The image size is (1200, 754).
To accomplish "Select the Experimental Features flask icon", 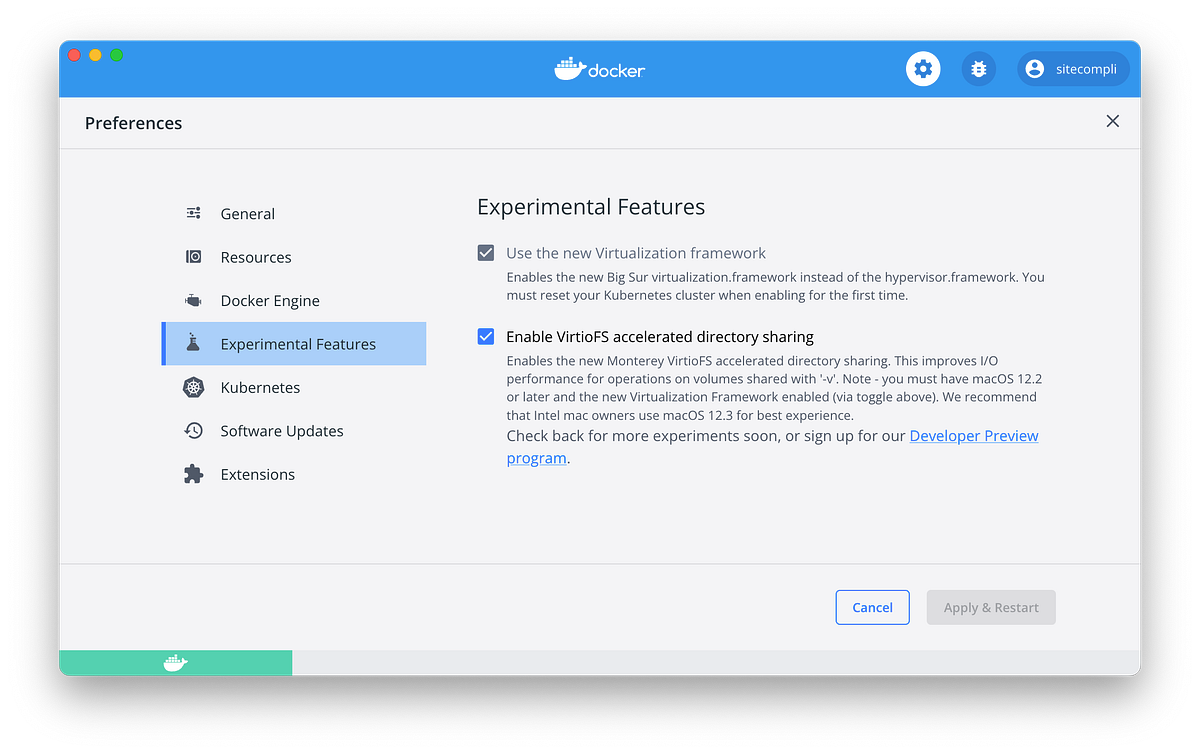I will [x=192, y=343].
